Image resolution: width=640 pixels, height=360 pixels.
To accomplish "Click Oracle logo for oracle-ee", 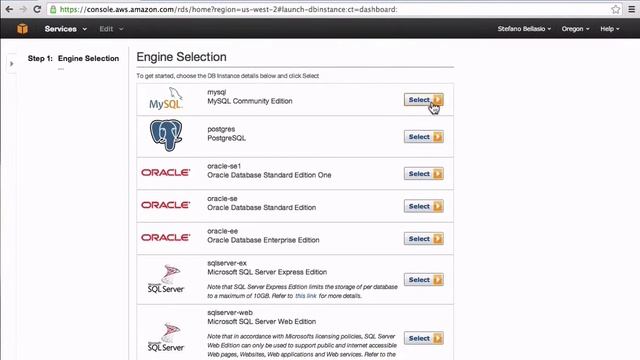I will pos(165,237).
